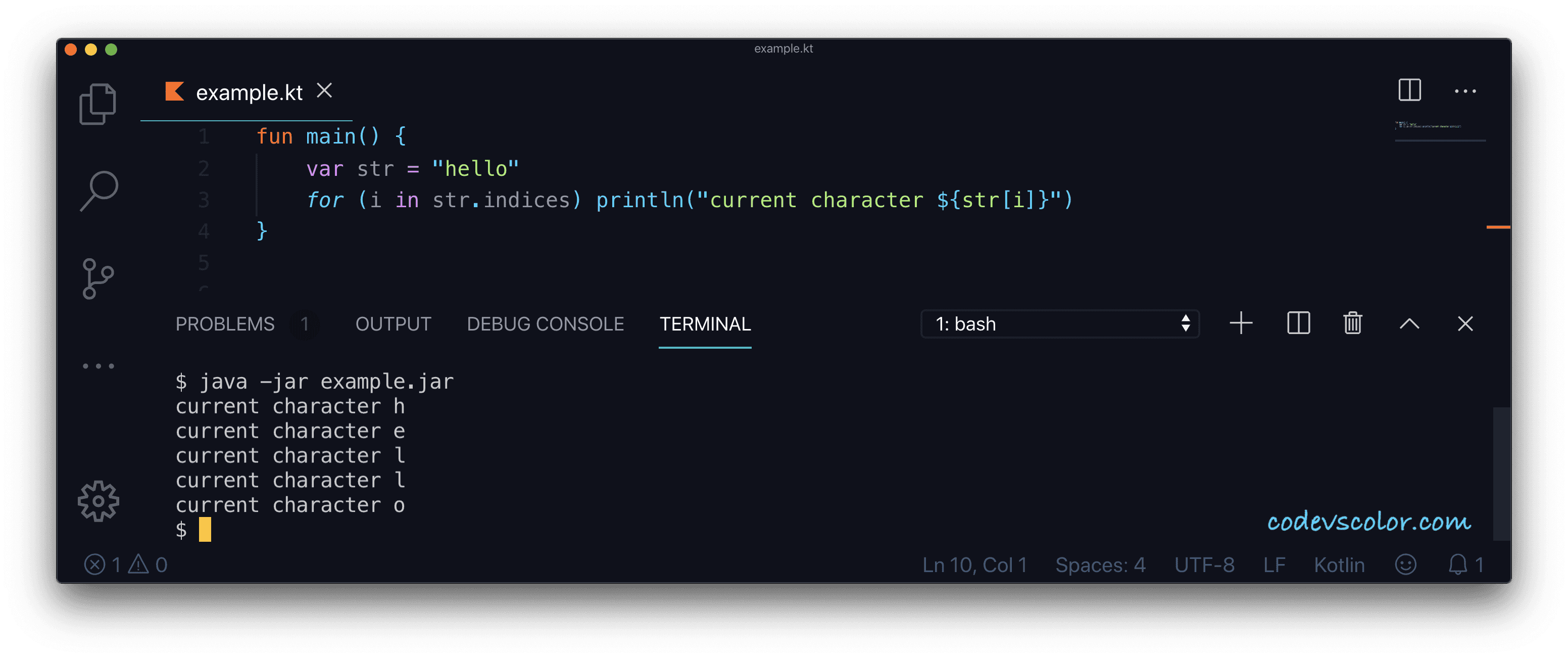
Task: Click the 'fun' keyword in line 1
Action: point(274,136)
